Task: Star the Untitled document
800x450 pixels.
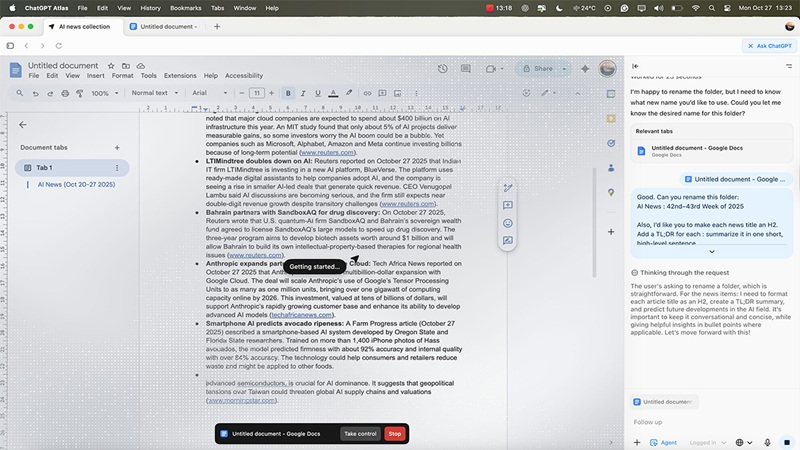Action: coord(110,66)
